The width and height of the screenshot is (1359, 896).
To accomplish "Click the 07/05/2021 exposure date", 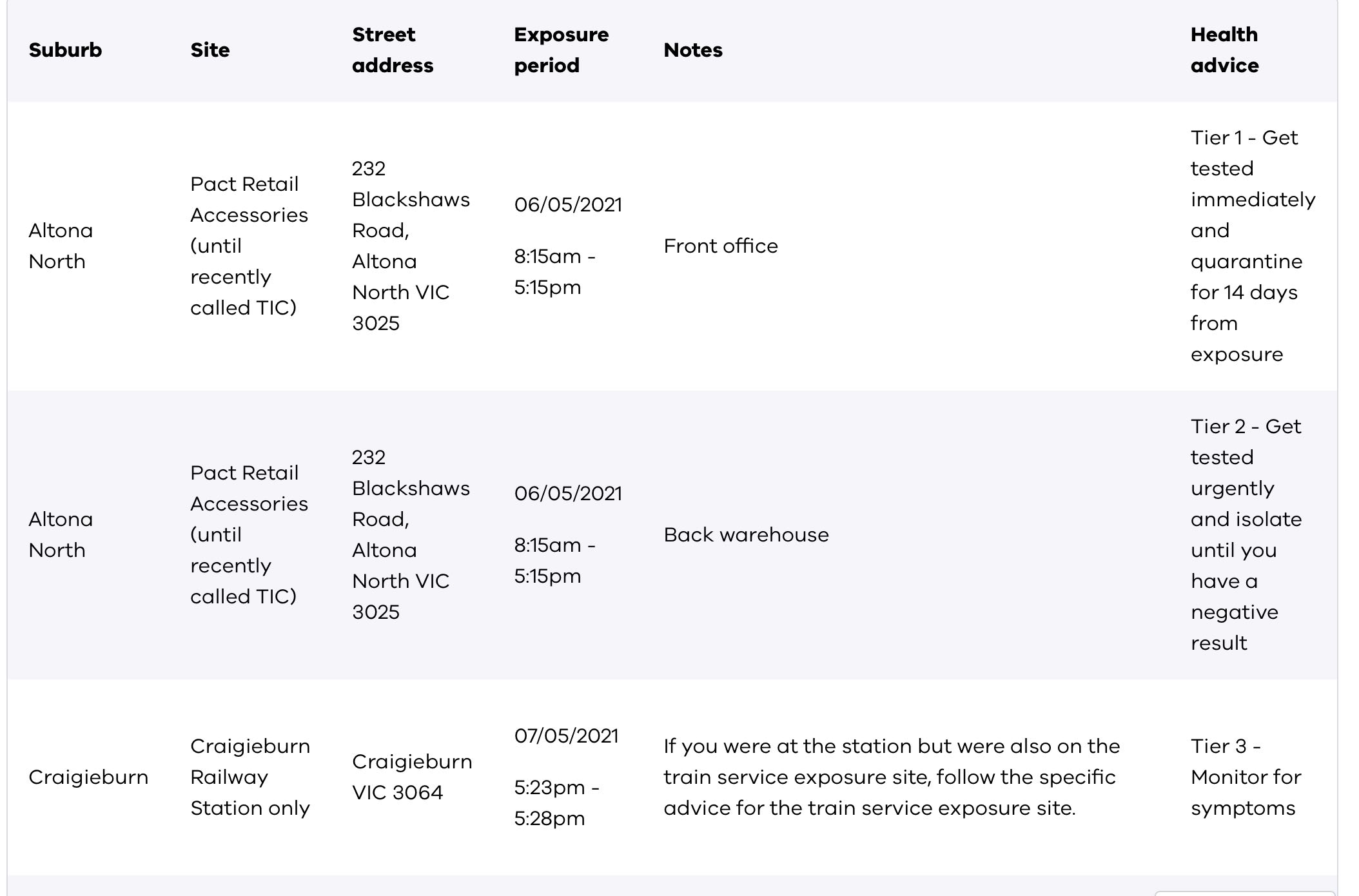I will (566, 736).
